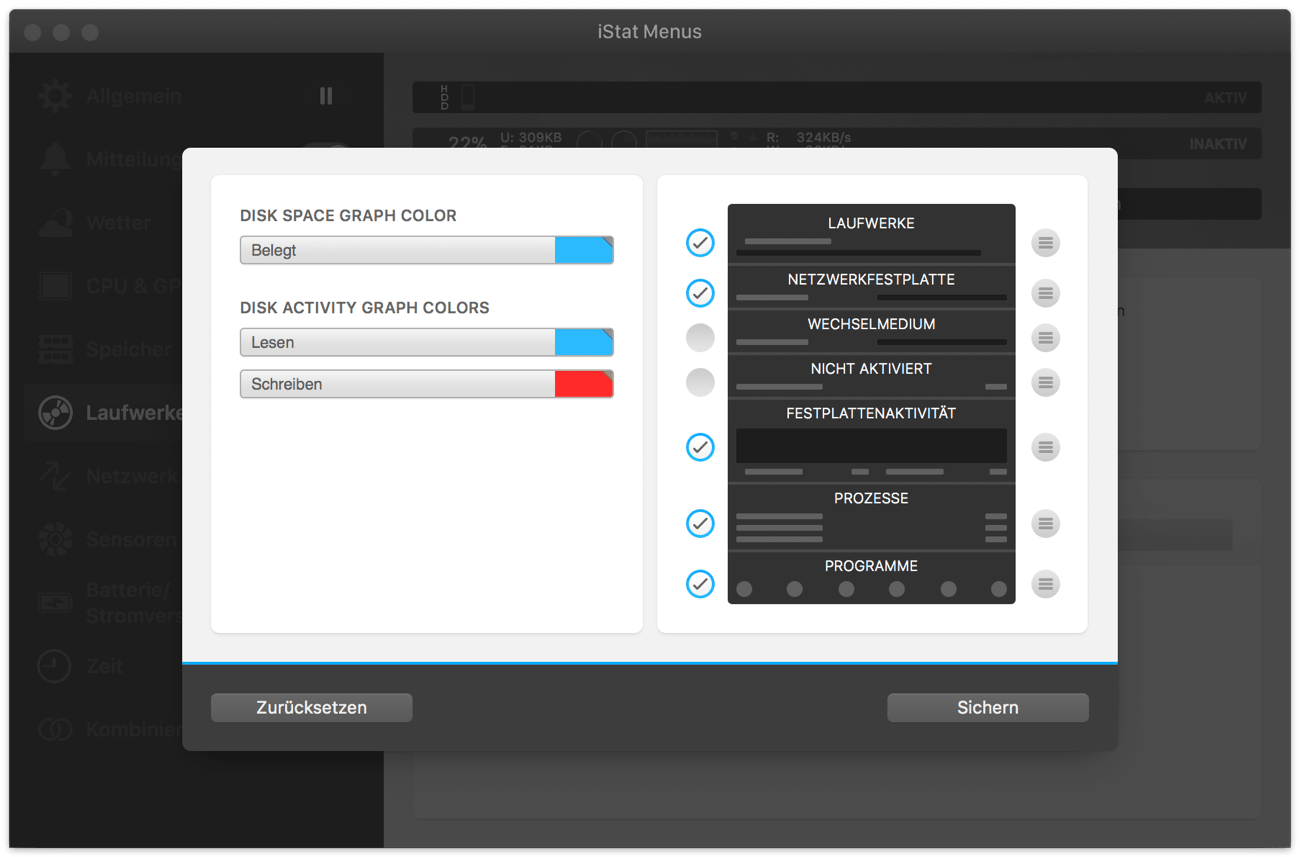The image size is (1300, 857).
Task: Select the Laufwerke preview section
Action: (x=871, y=234)
